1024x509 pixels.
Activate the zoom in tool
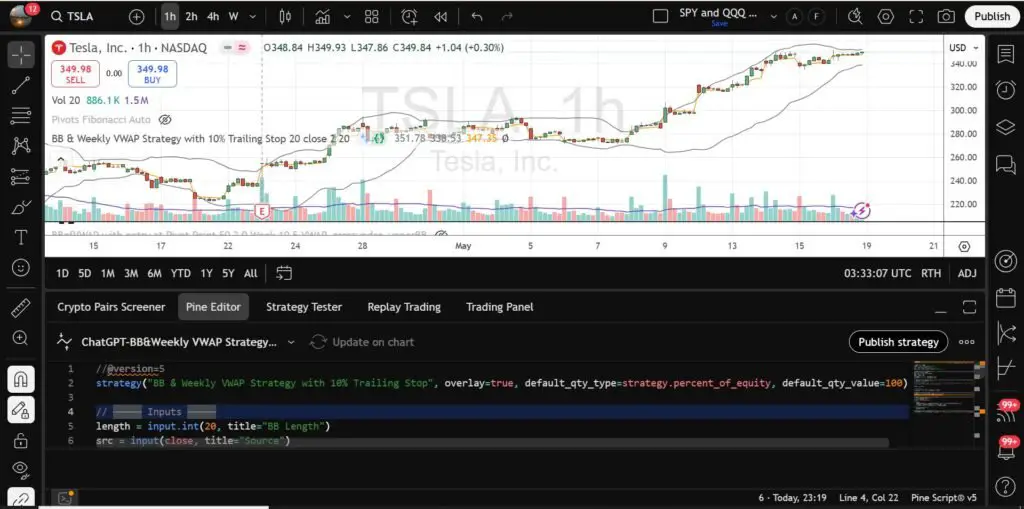point(21,338)
